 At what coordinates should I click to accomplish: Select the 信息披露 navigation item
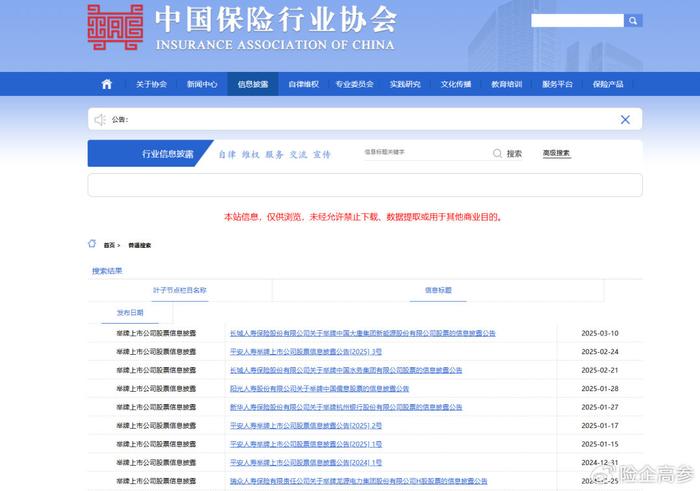click(x=253, y=84)
